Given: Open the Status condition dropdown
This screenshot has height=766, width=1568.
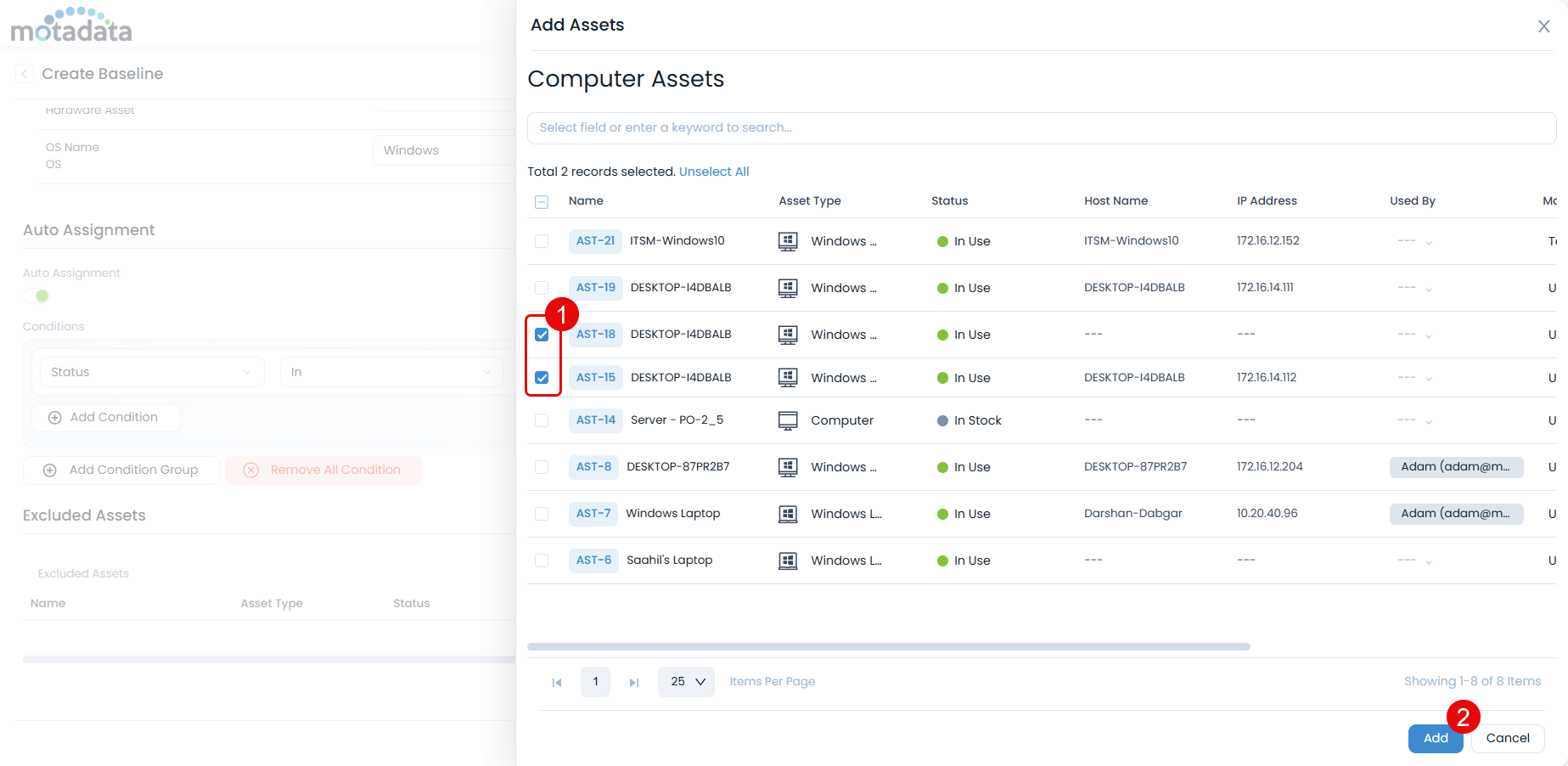Looking at the screenshot, I should point(150,371).
